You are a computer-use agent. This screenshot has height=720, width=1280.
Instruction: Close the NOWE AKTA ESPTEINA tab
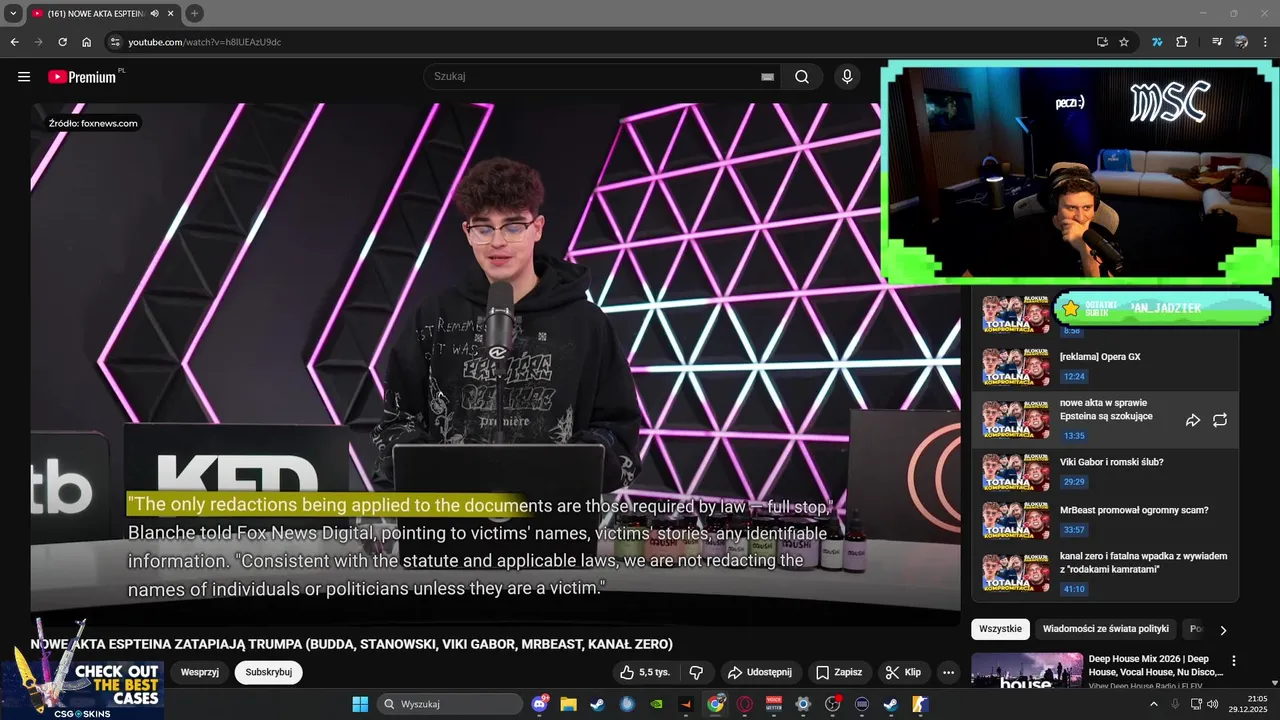point(172,13)
